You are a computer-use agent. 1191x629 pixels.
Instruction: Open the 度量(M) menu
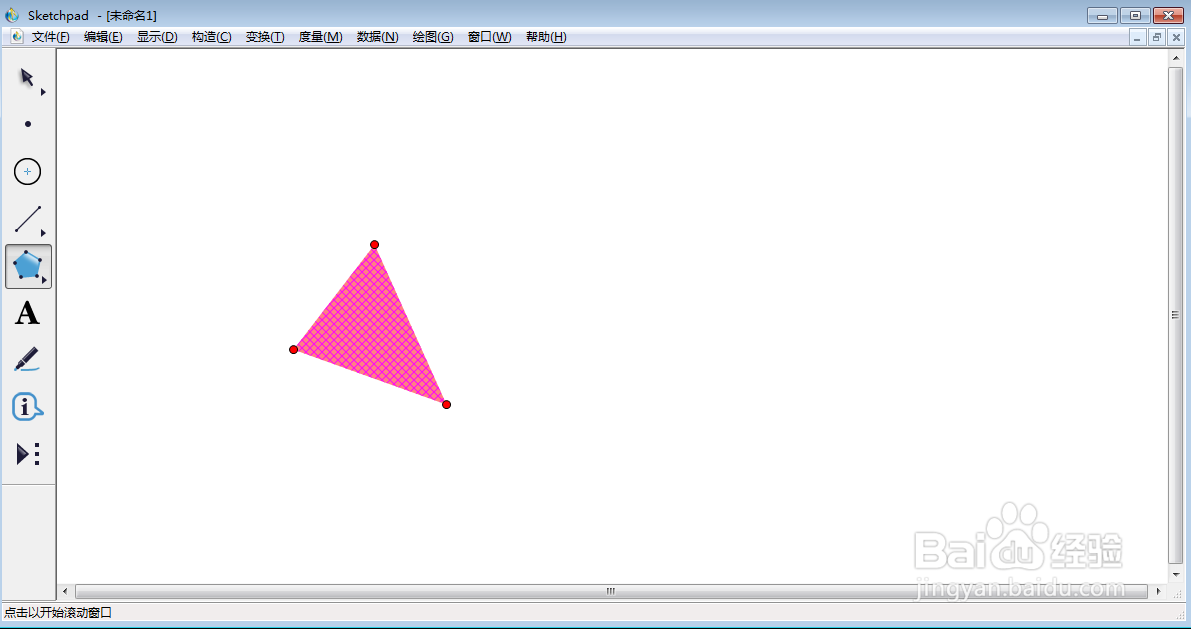point(320,36)
